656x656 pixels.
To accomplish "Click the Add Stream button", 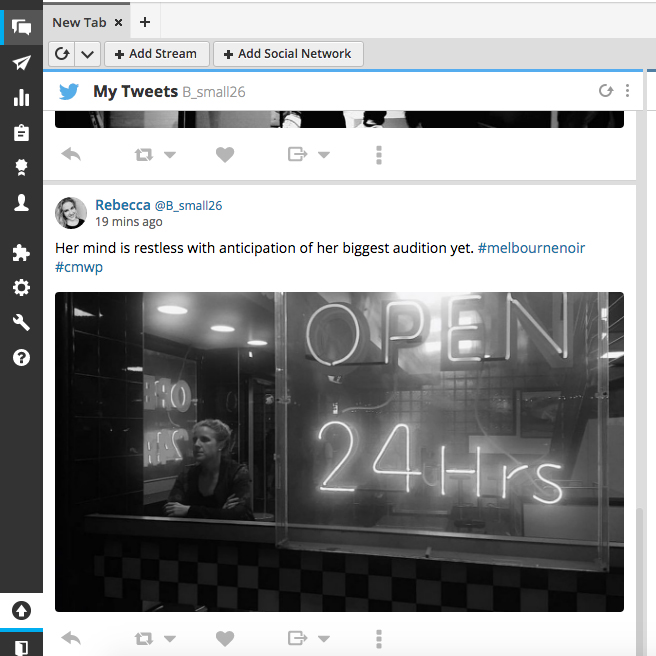I will [x=156, y=54].
